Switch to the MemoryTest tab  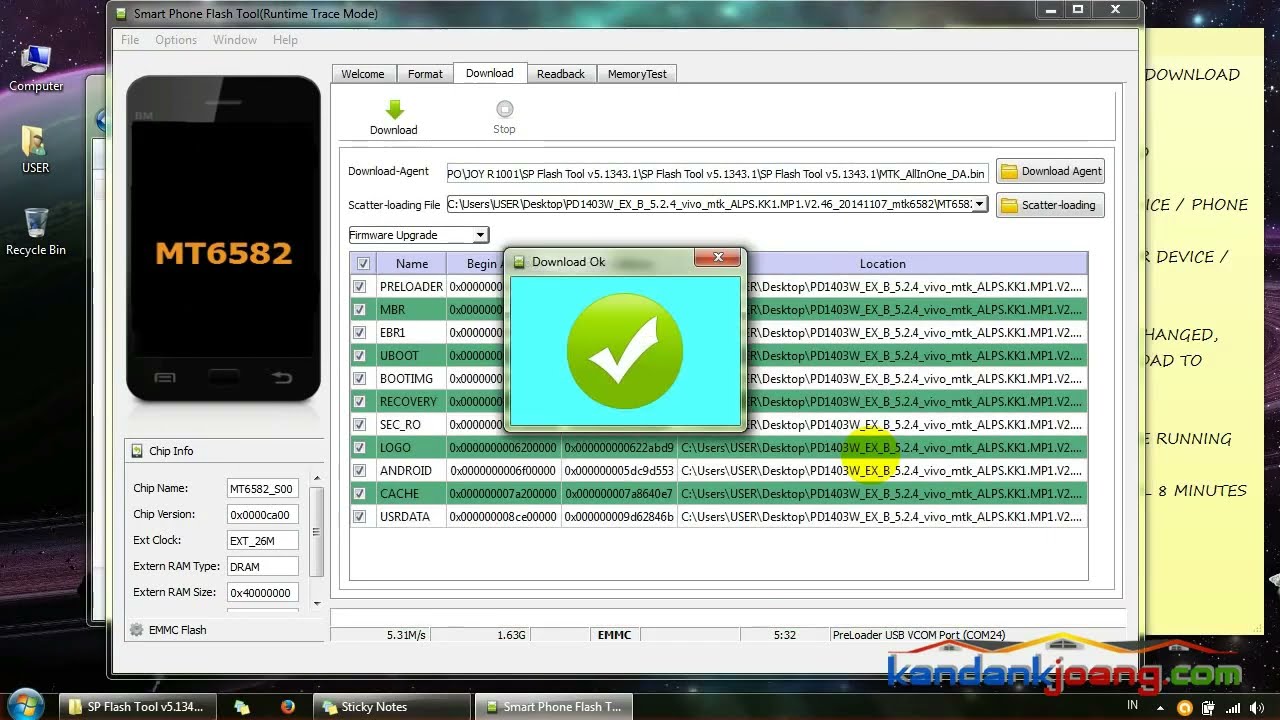point(637,74)
